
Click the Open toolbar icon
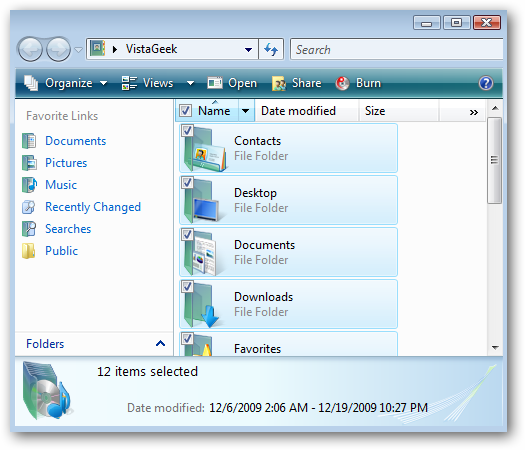(x=215, y=83)
